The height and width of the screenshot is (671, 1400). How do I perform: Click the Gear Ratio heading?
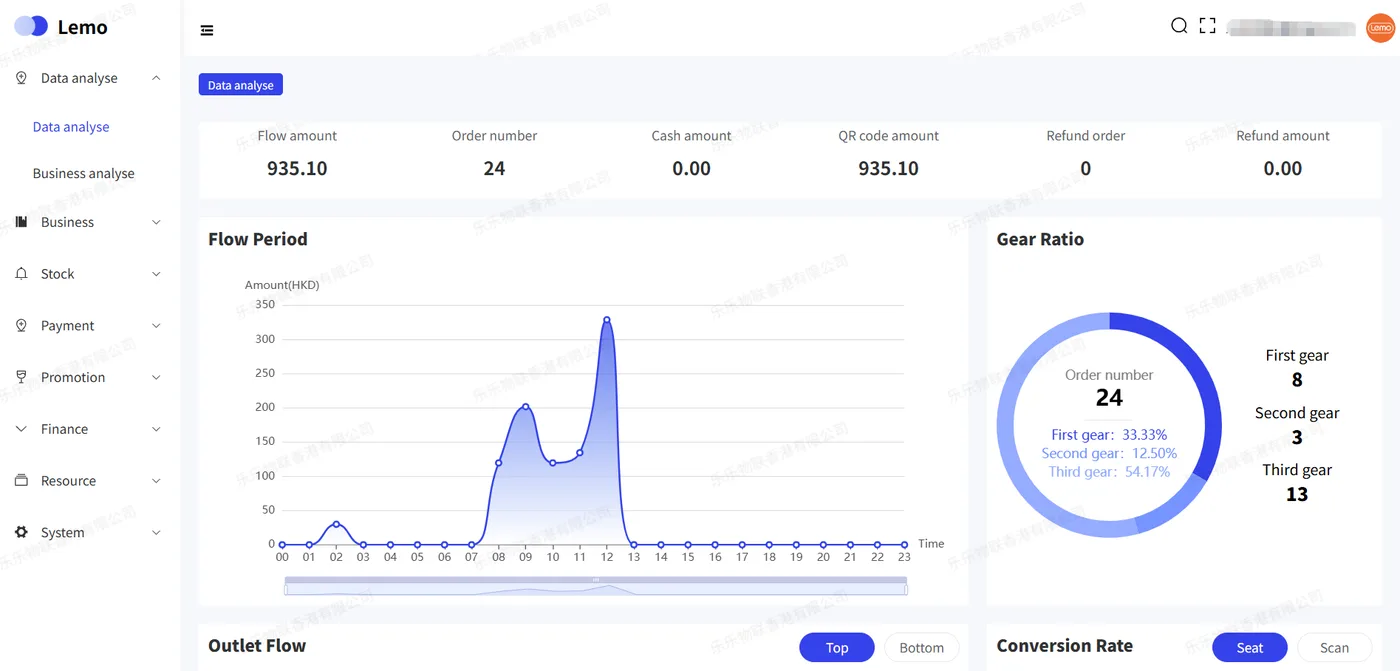coord(1040,239)
